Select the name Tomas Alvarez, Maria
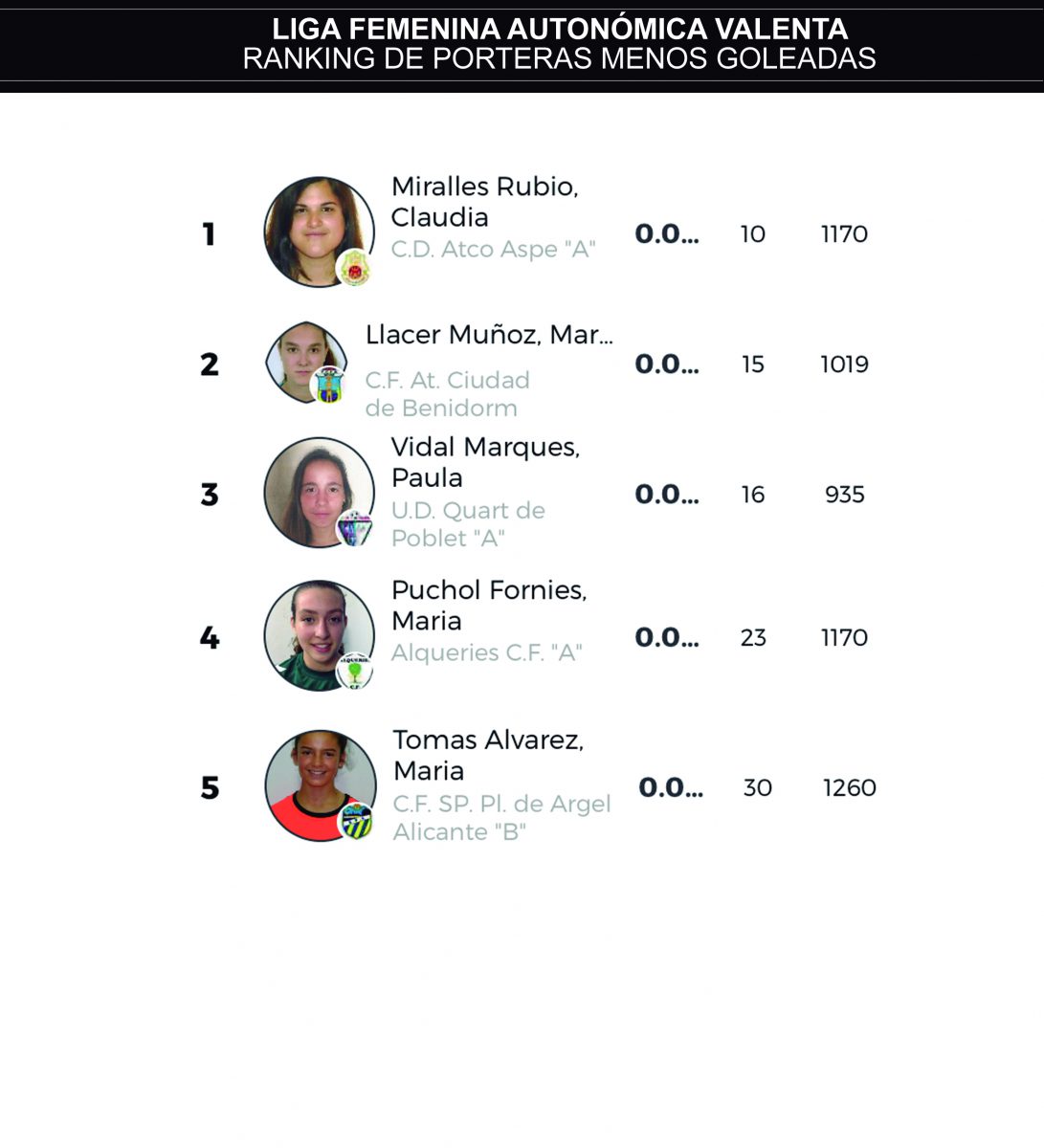This screenshot has height=1148, width=1044. point(488,755)
